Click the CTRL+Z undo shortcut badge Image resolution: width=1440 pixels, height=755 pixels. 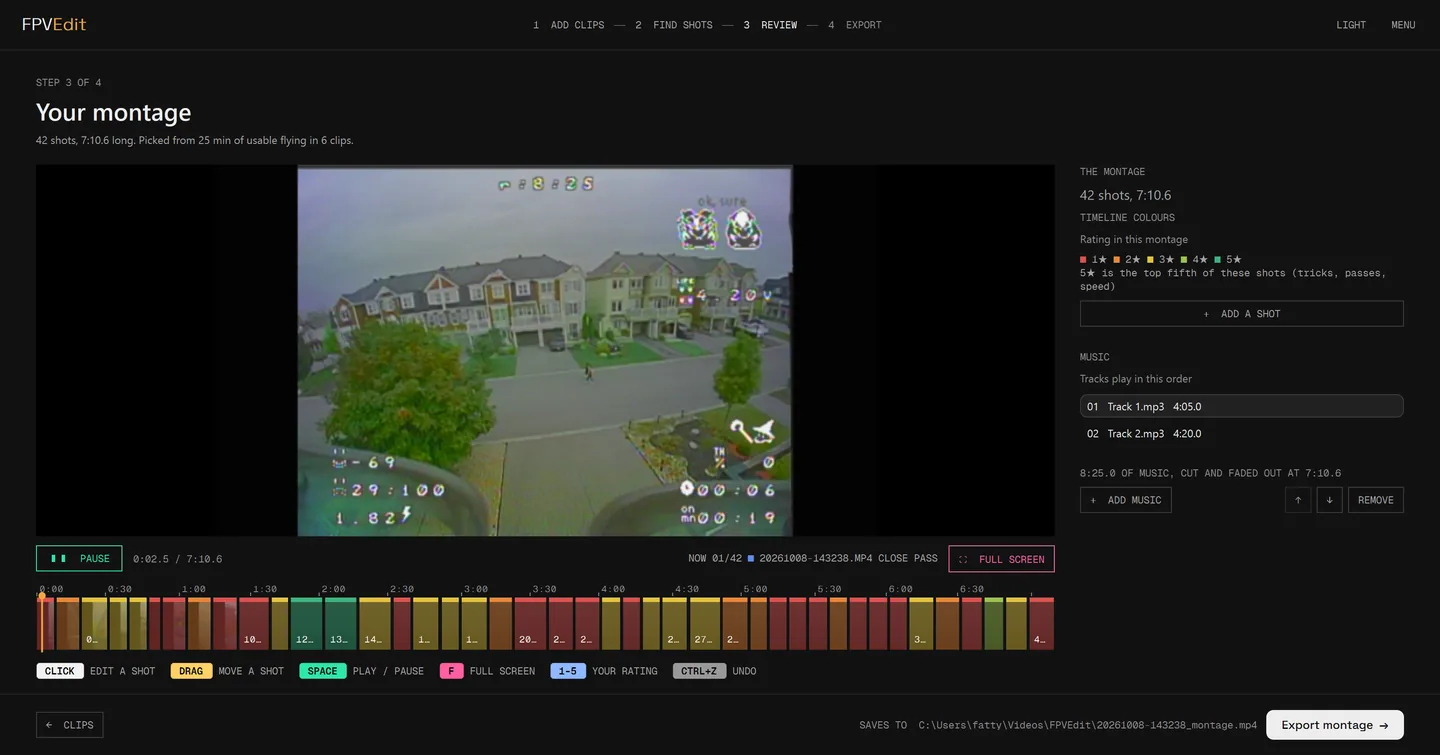coord(699,671)
